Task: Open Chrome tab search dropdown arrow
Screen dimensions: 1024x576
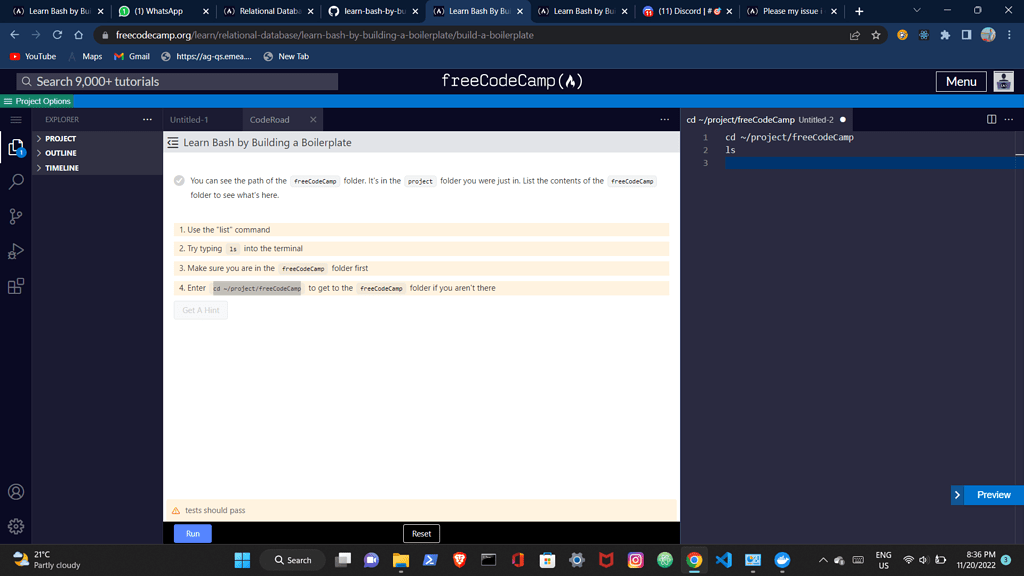Action: (x=917, y=11)
